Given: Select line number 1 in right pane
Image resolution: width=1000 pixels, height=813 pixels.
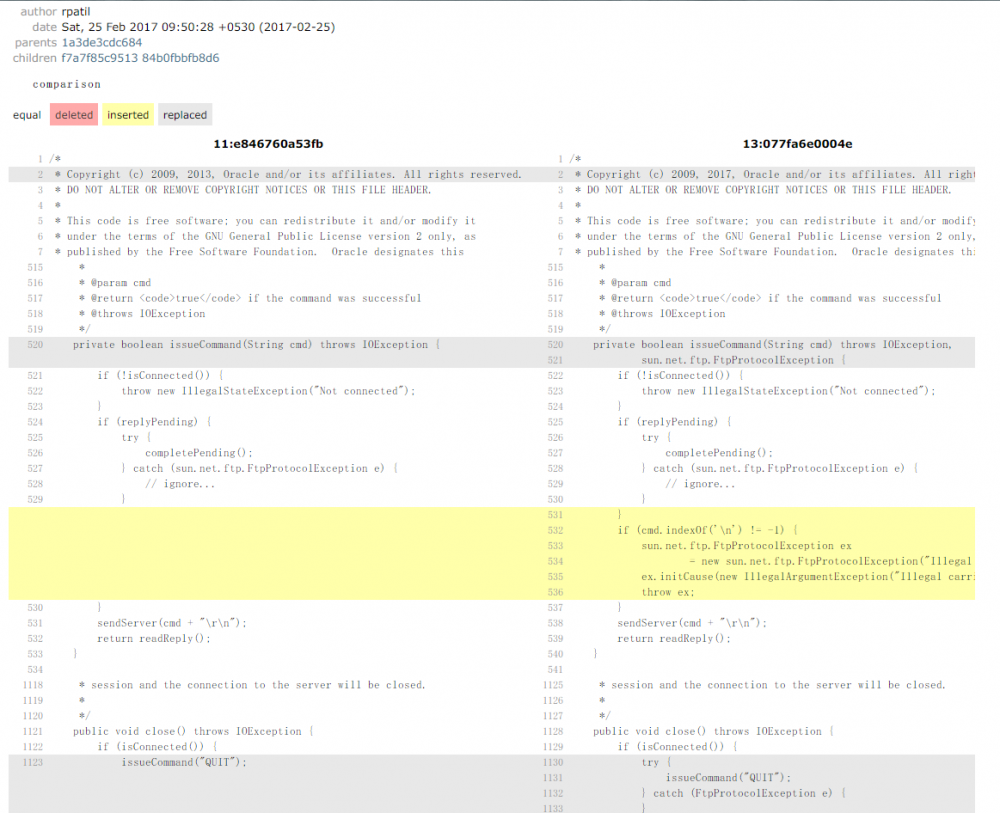Looking at the screenshot, I should click(x=559, y=158).
